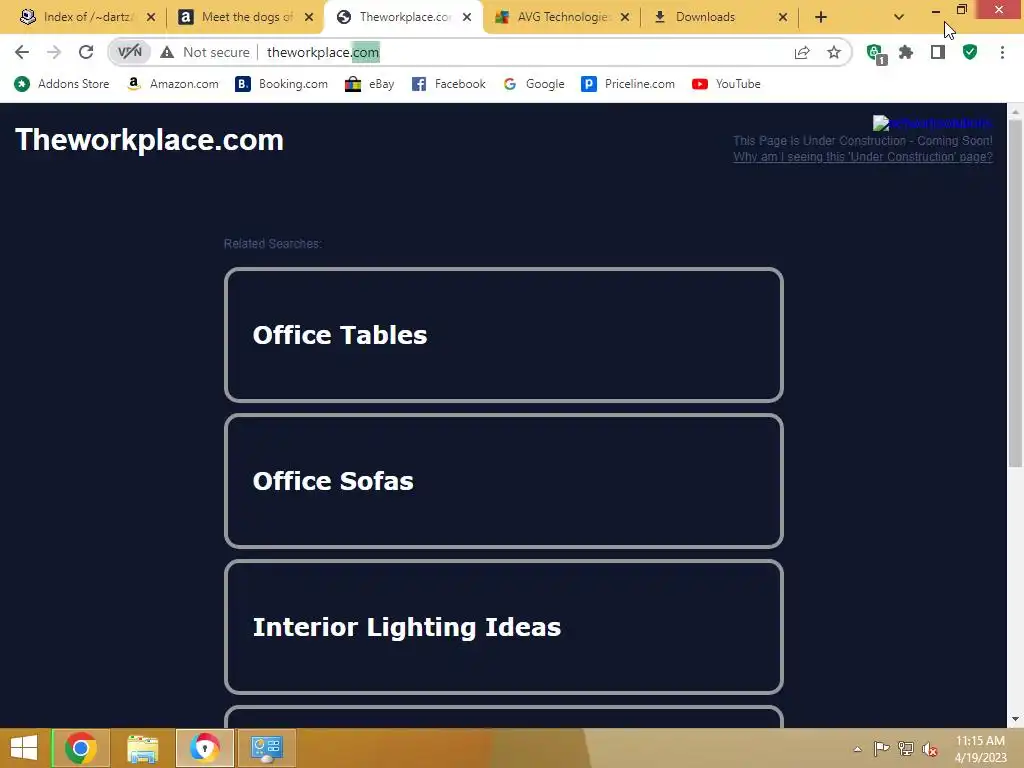Open the Facebook bookmark
1024x768 pixels.
449,84
